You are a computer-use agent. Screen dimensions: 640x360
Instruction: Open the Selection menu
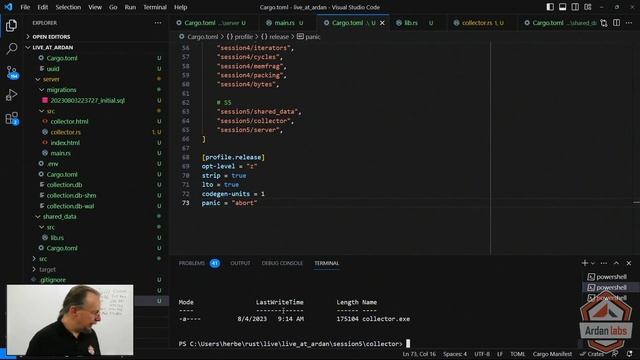68,7
